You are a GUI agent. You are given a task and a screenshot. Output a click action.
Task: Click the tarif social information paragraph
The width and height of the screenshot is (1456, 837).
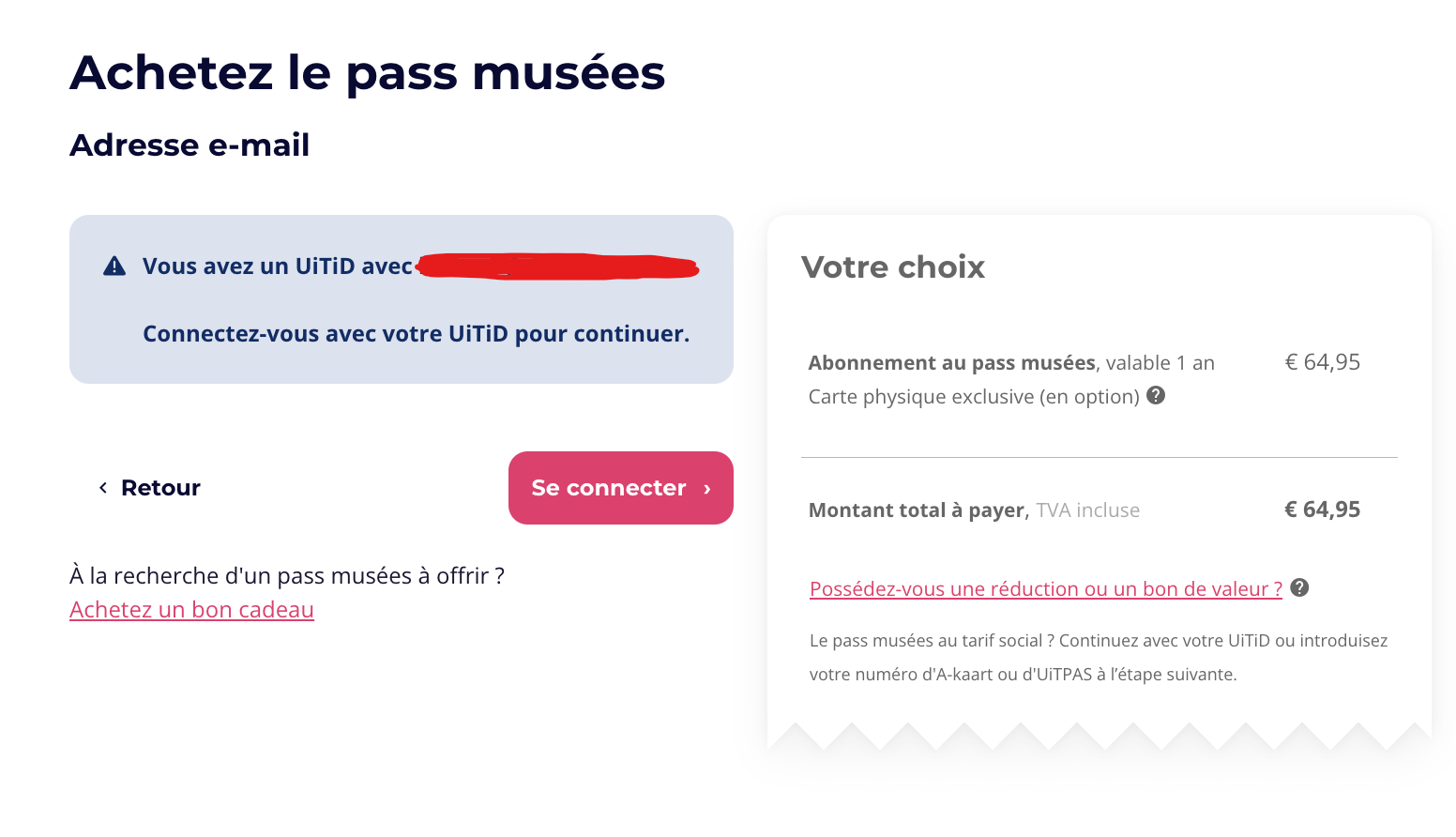[1099, 658]
